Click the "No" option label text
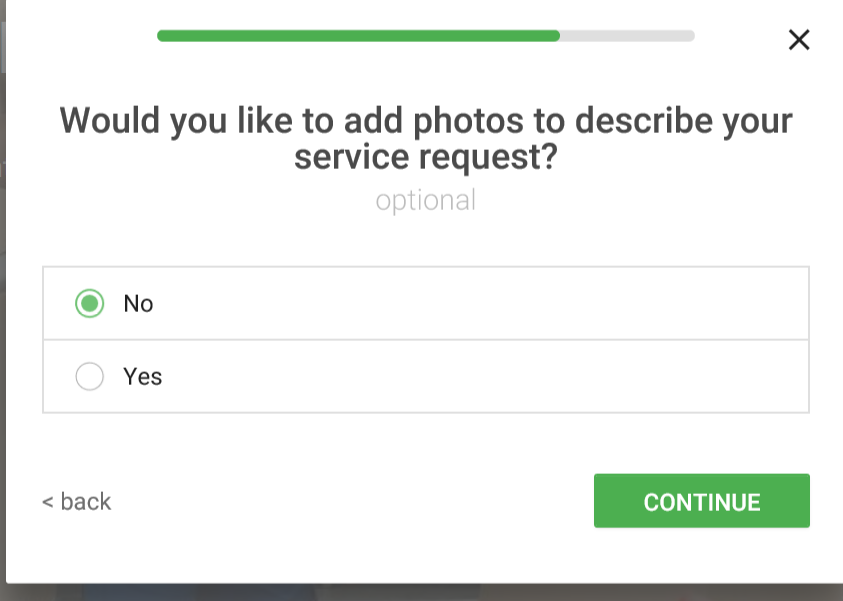 (x=138, y=303)
